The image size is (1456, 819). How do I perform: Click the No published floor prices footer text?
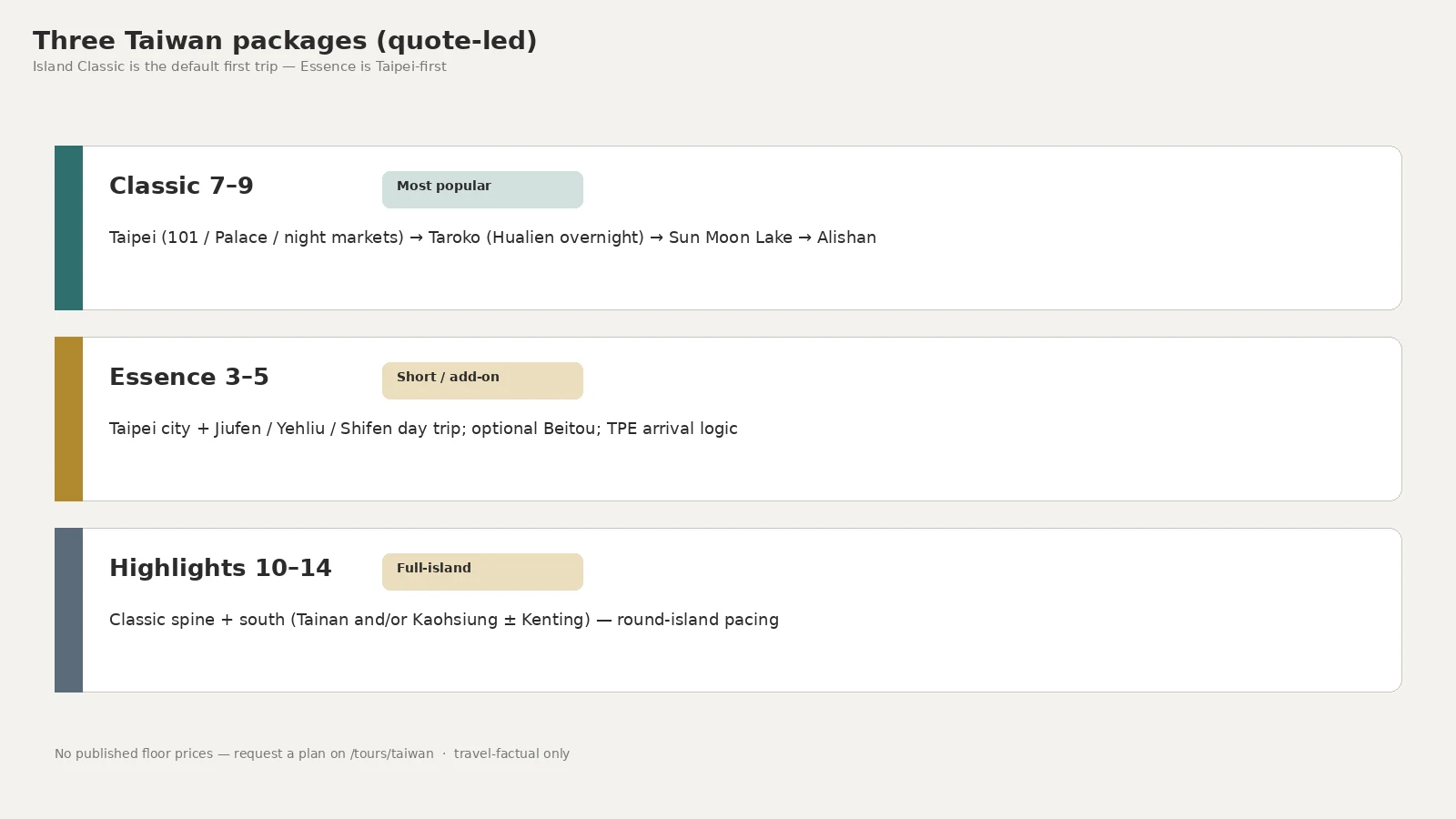click(x=134, y=753)
